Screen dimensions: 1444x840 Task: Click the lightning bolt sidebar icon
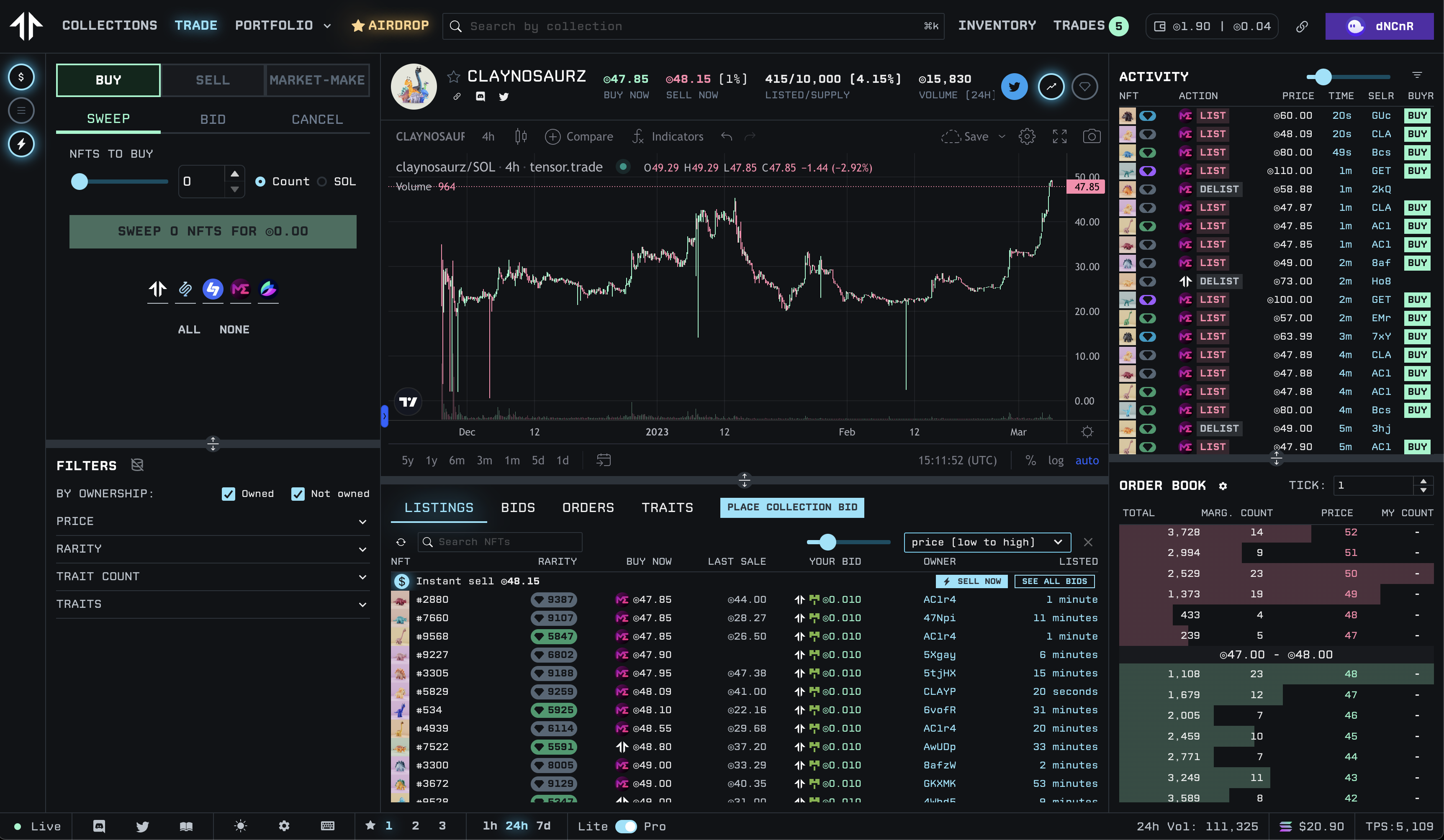(21, 144)
